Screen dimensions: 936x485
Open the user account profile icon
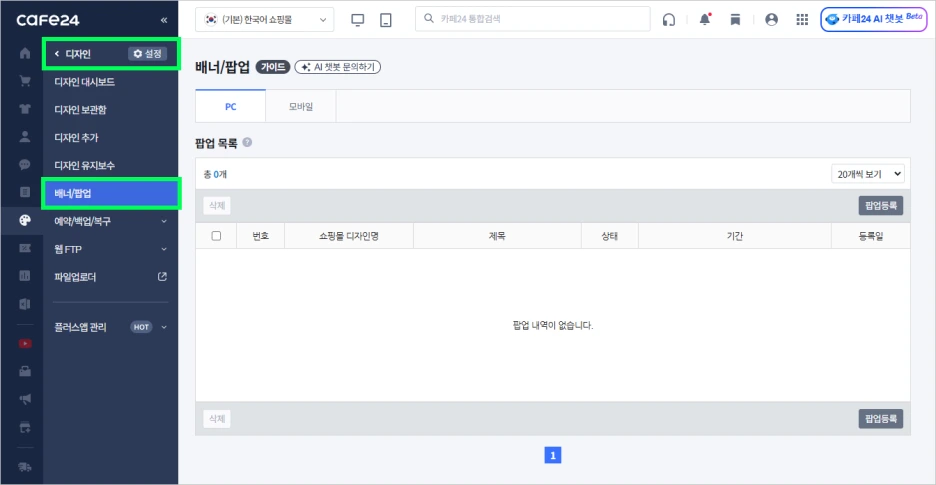(x=771, y=20)
